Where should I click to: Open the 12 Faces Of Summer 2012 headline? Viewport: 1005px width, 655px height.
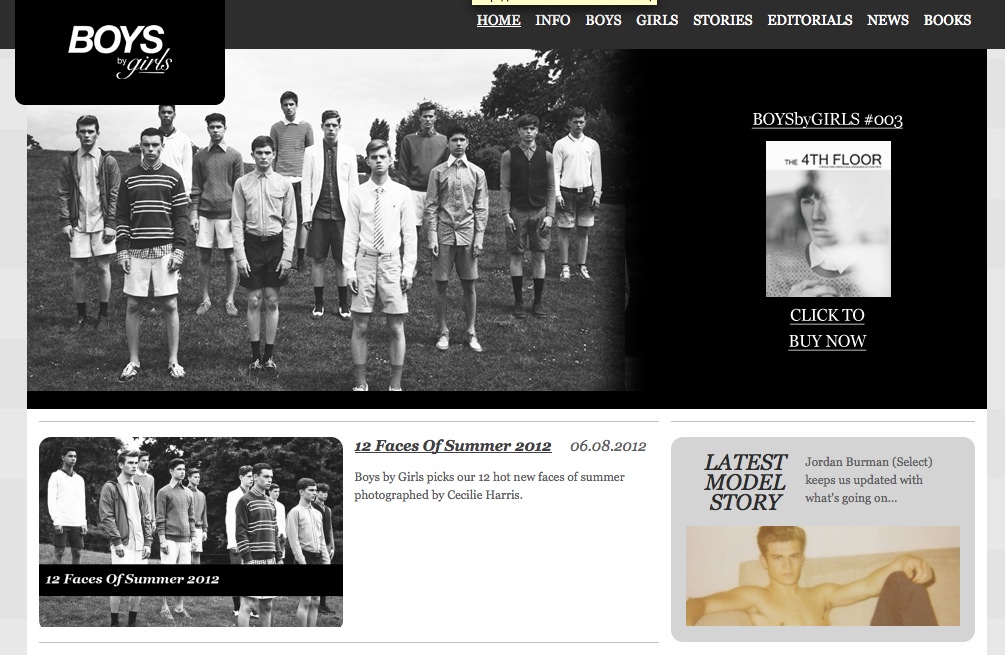tap(453, 446)
